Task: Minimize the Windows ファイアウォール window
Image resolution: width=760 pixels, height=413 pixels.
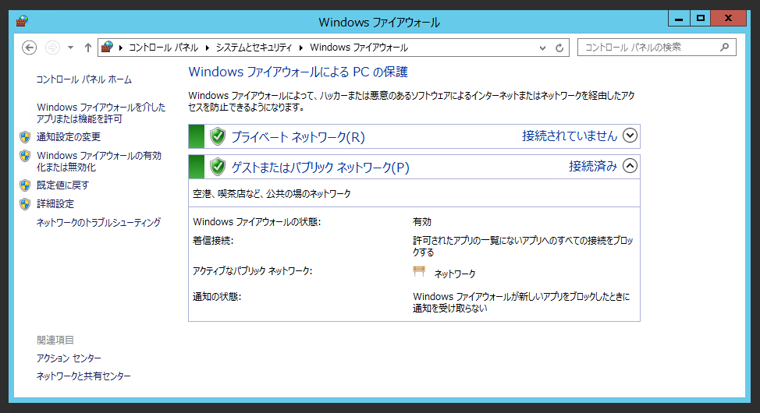Action: coord(679,18)
